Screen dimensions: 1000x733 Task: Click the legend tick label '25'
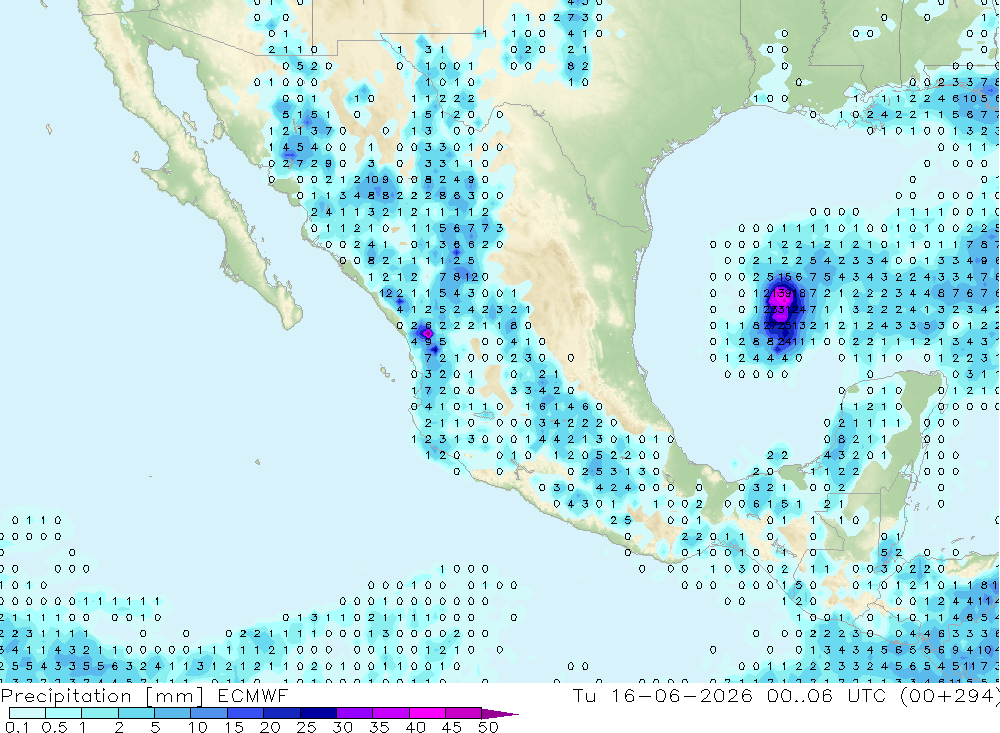(307, 727)
